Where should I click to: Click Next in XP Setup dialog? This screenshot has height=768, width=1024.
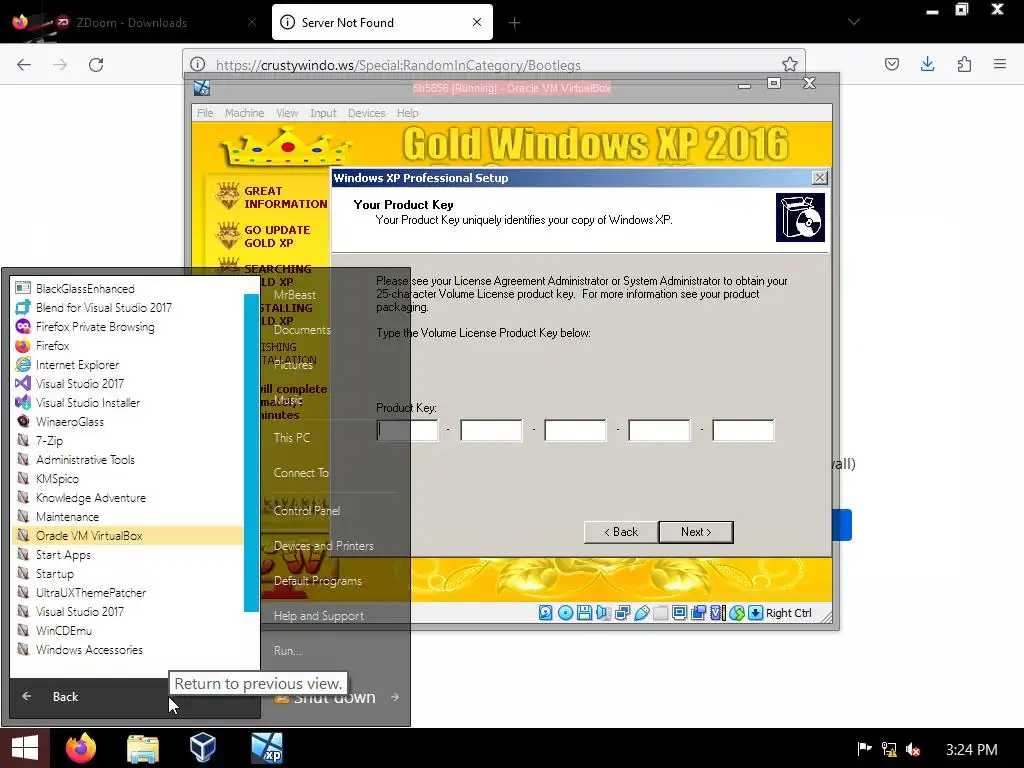coord(696,532)
